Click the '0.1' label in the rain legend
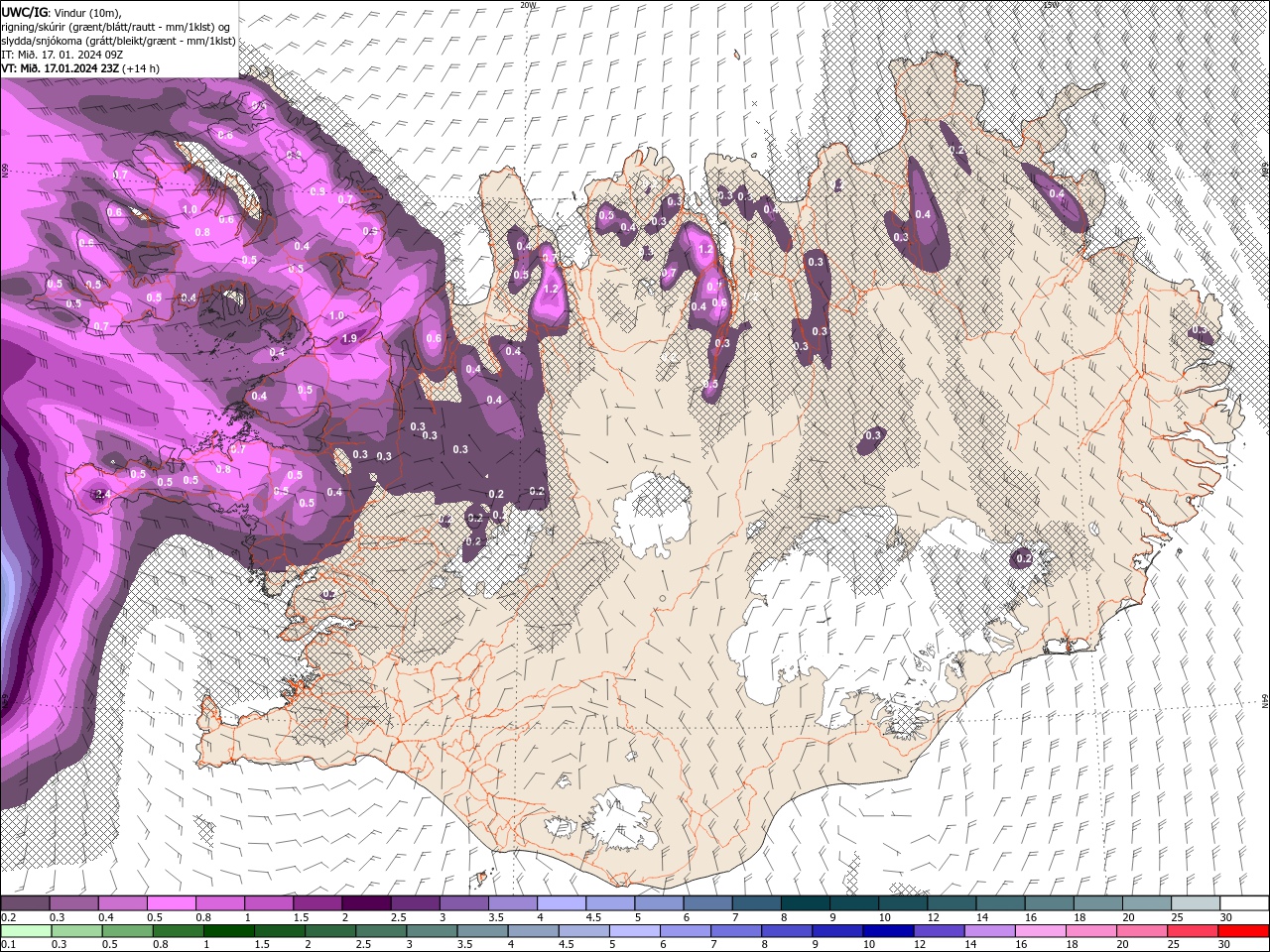 tap(8, 945)
